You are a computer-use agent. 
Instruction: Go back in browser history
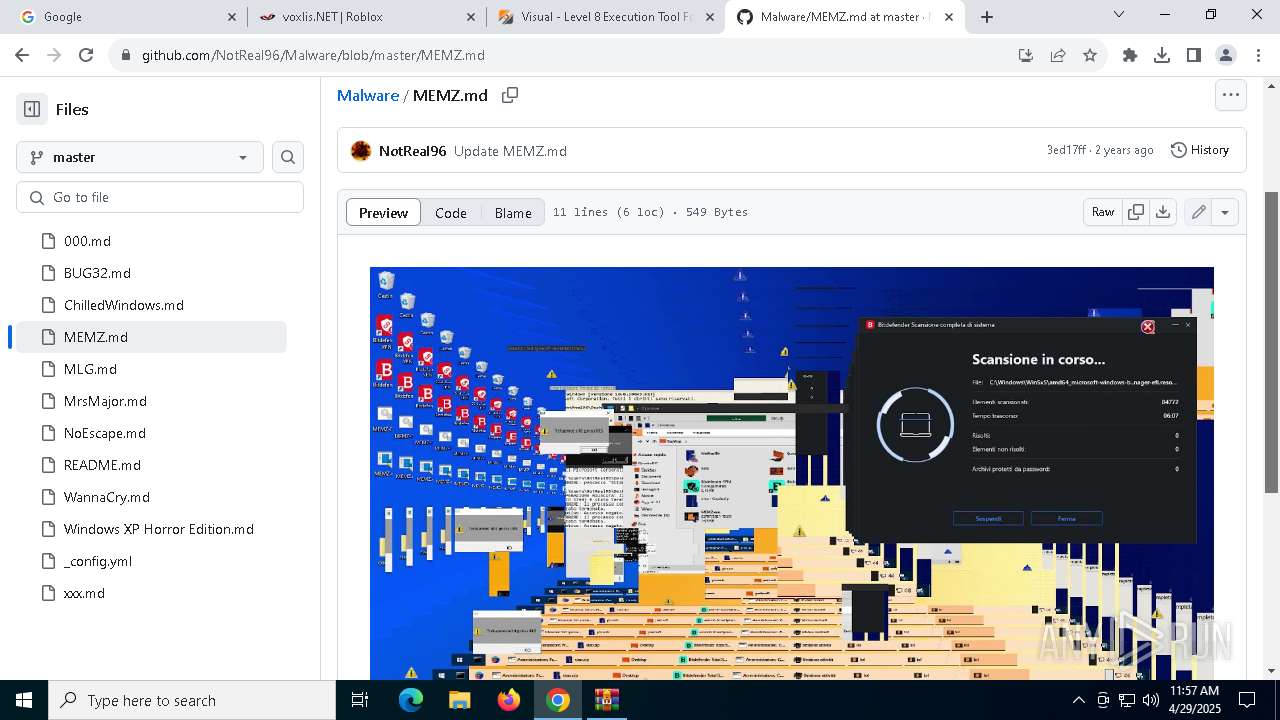[22, 55]
